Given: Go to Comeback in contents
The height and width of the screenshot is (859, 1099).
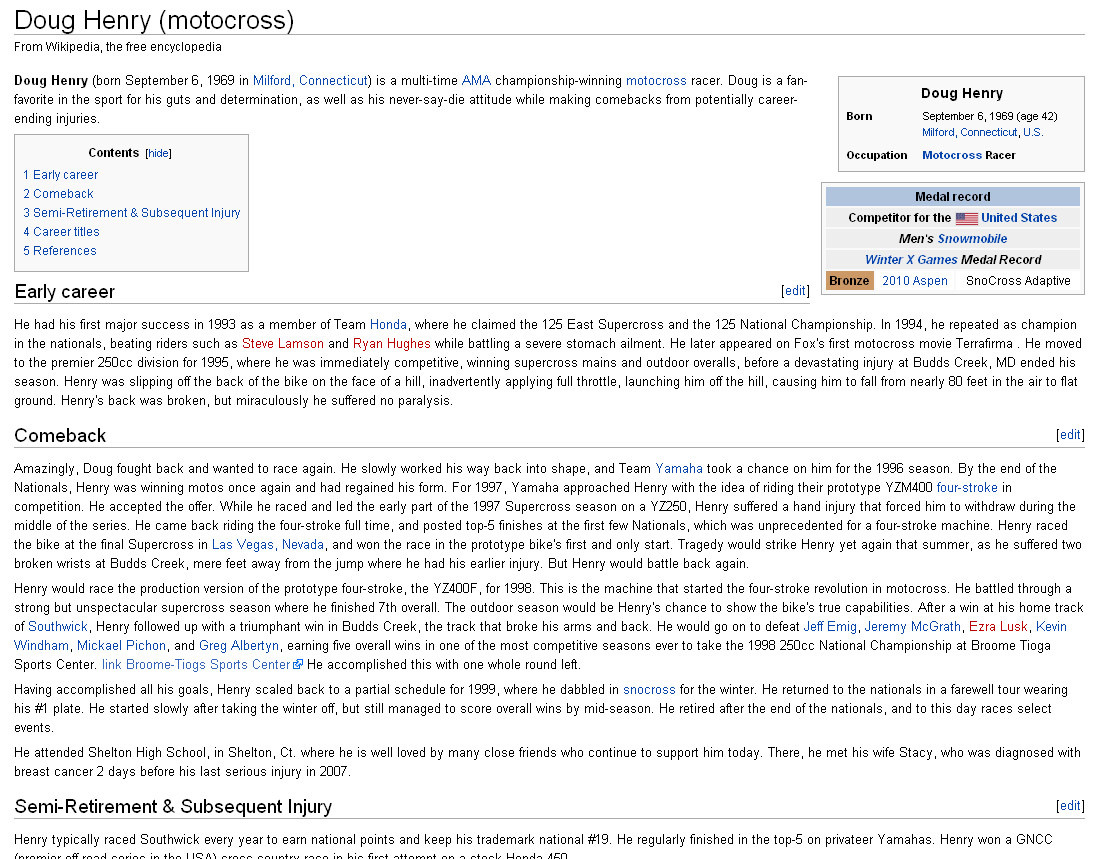Looking at the screenshot, I should (x=58, y=193).
